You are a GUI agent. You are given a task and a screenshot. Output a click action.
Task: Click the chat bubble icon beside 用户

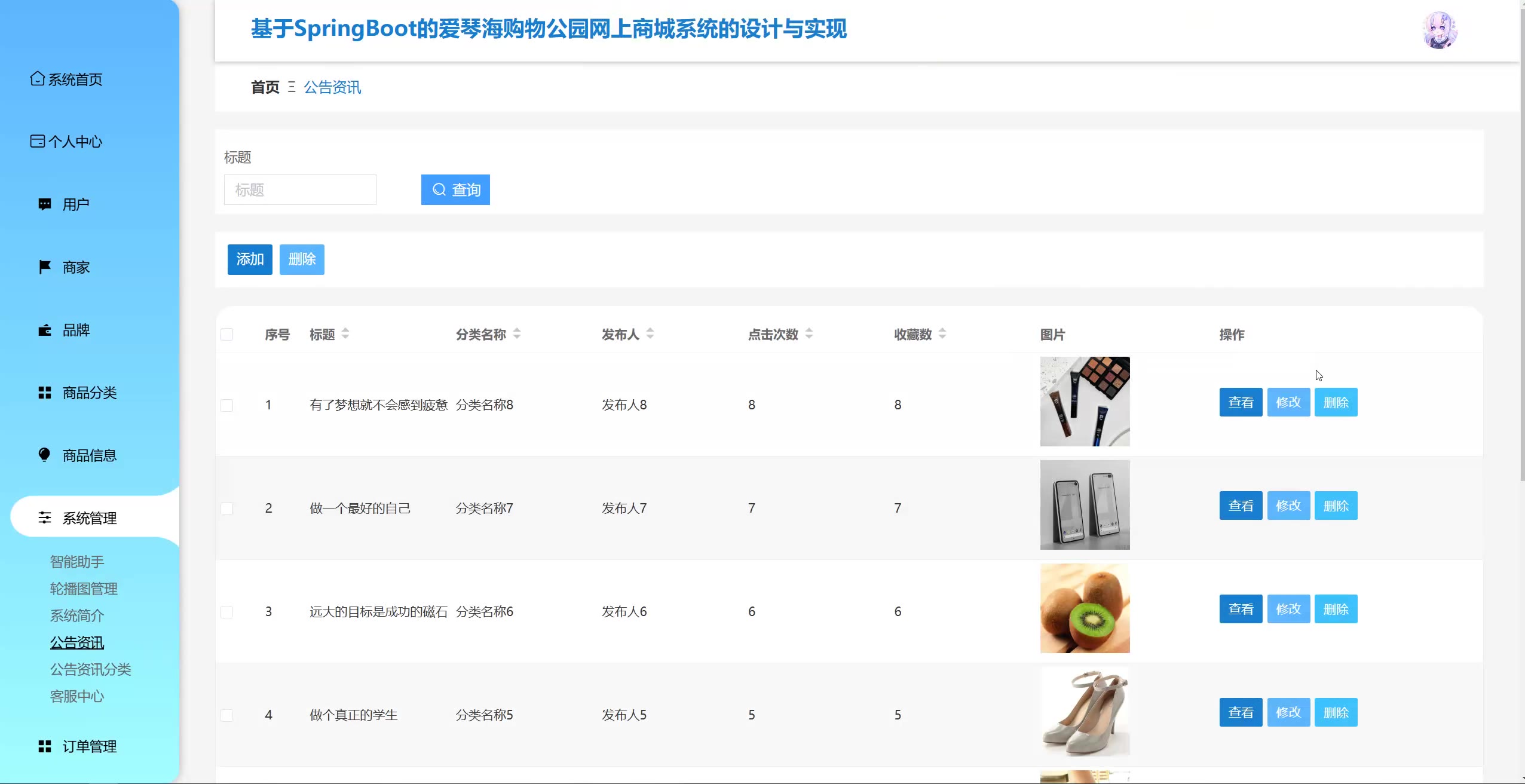(45, 204)
